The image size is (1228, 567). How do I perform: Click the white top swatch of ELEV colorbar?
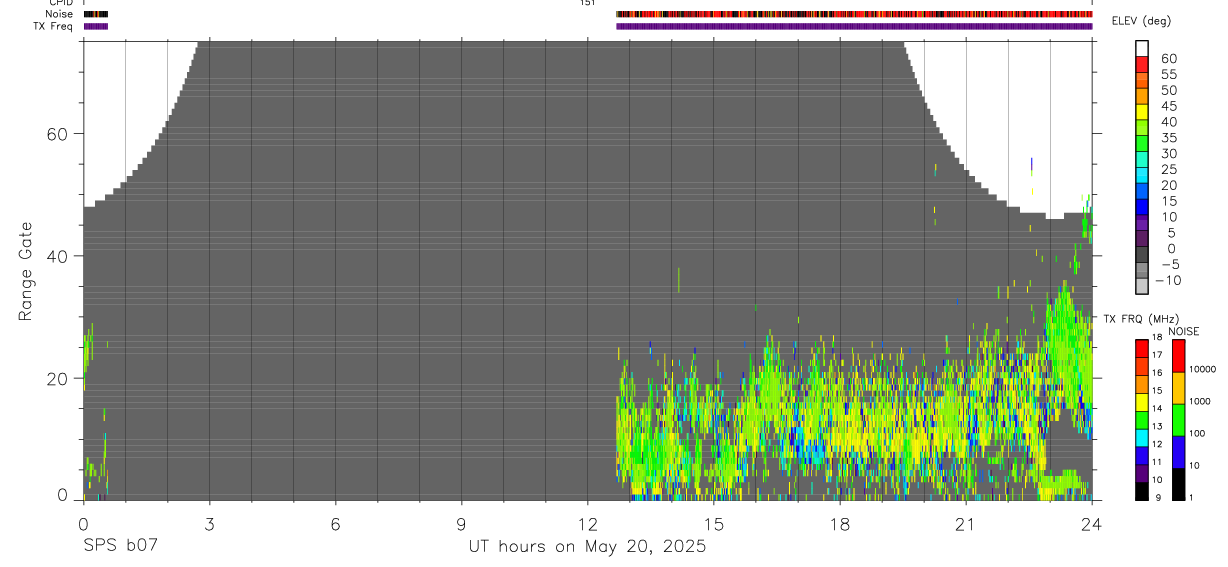[1142, 48]
